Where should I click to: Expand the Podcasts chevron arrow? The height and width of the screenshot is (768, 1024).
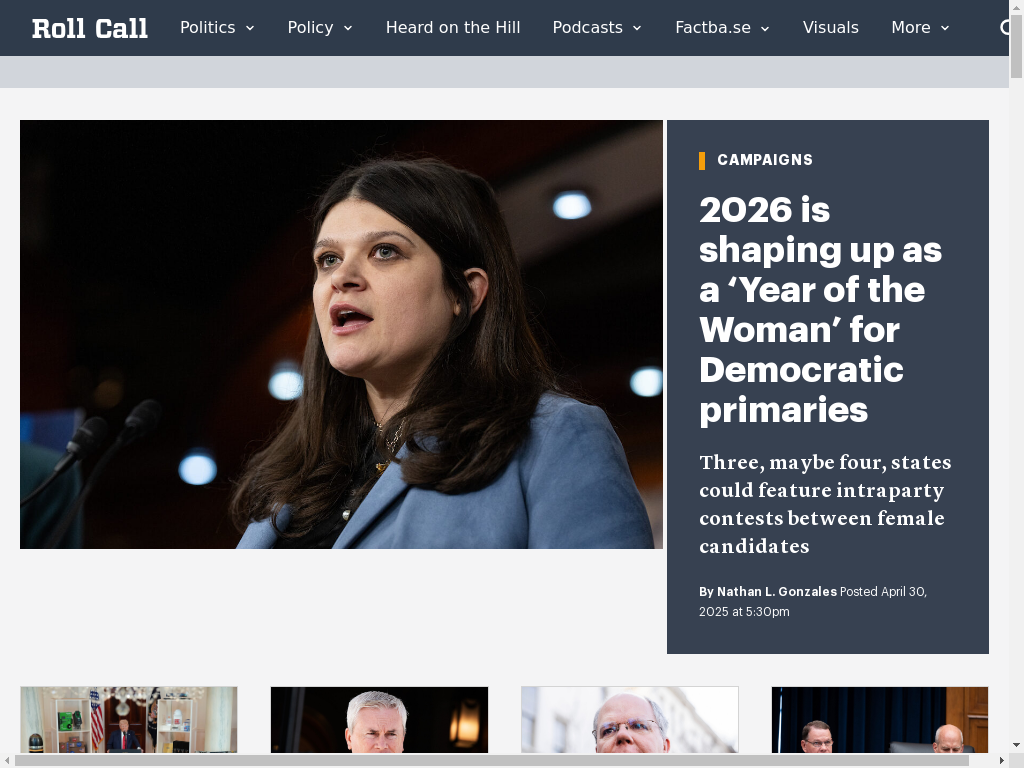pos(637,28)
